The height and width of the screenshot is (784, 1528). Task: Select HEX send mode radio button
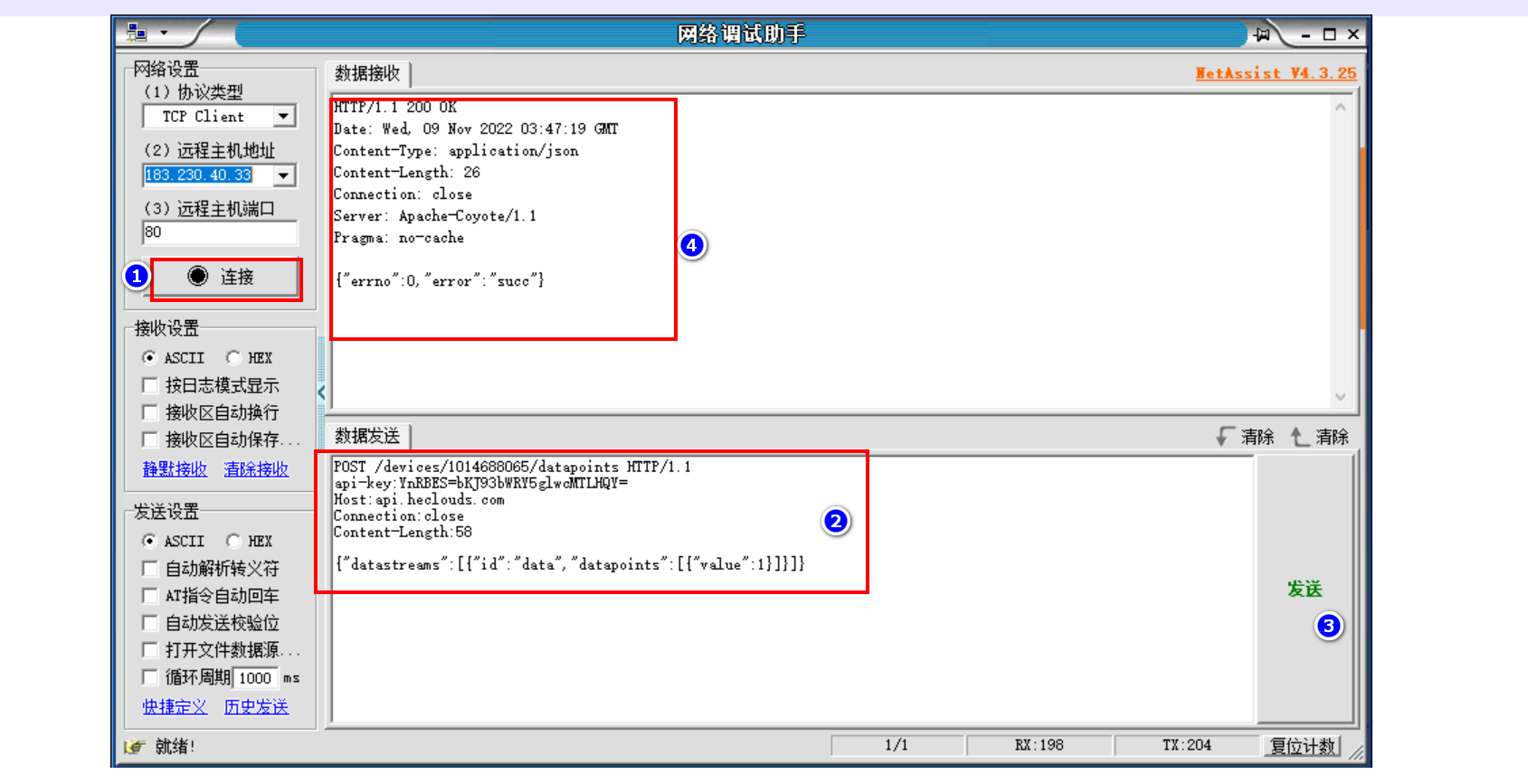(x=233, y=541)
